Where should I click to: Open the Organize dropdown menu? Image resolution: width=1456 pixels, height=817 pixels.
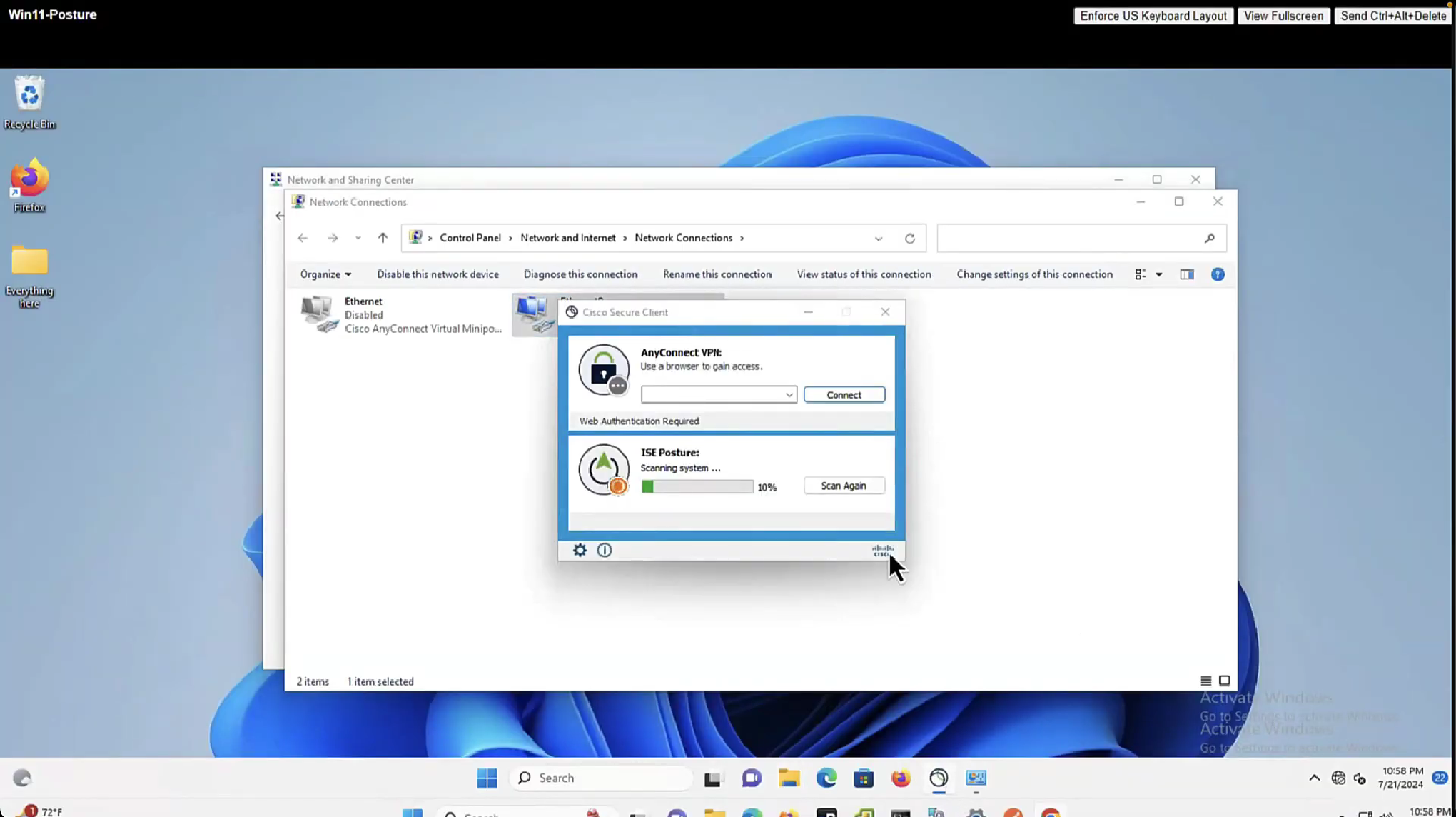pyautogui.click(x=325, y=274)
